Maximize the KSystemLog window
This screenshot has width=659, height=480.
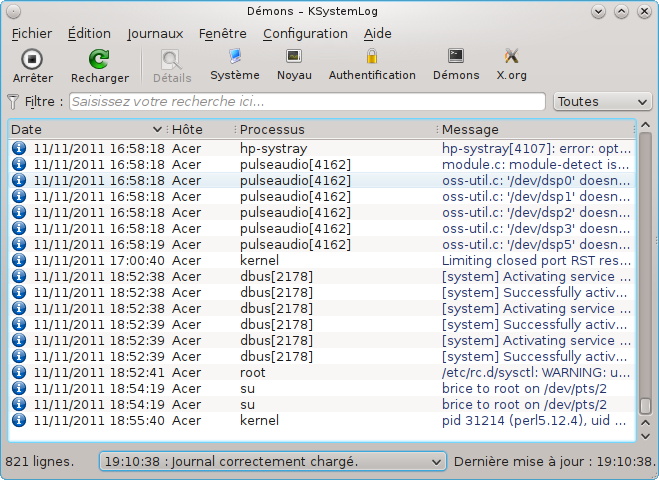pyautogui.click(x=621, y=12)
